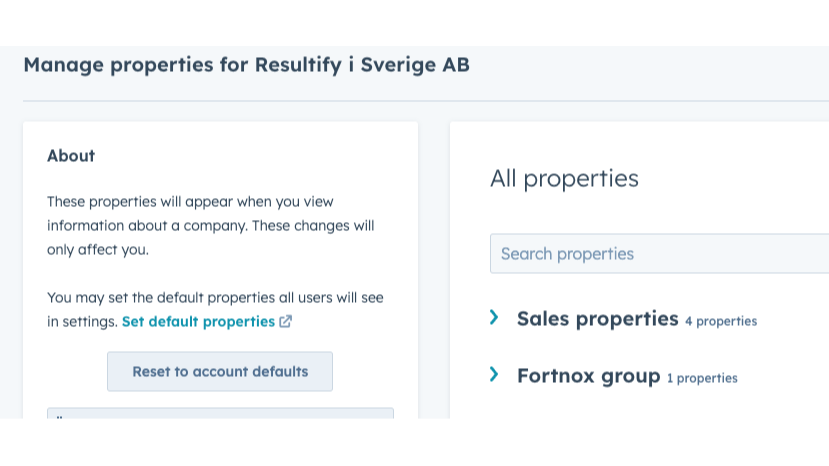The width and height of the screenshot is (829, 466).
Task: Select the Sales properties group title
Action: (x=597, y=319)
